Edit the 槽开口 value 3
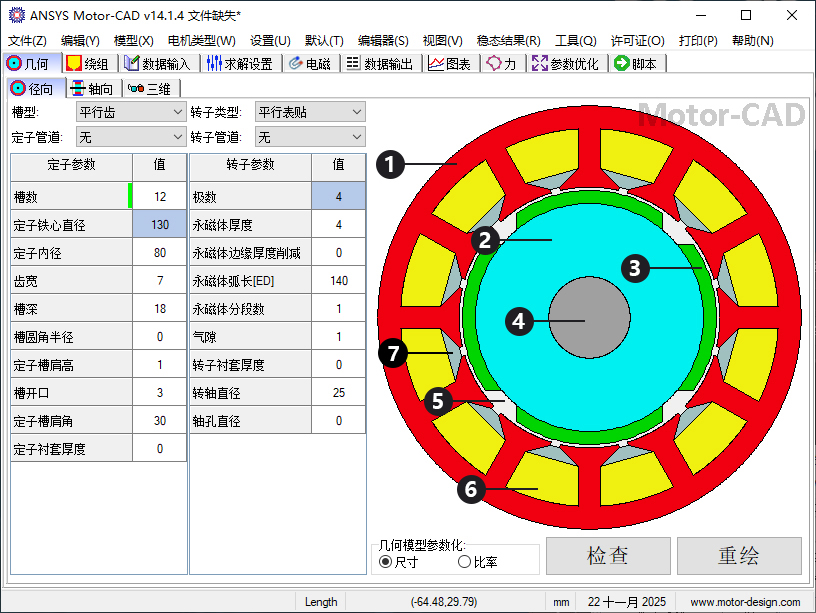Viewport: 816px width, 613px height. [x=160, y=393]
